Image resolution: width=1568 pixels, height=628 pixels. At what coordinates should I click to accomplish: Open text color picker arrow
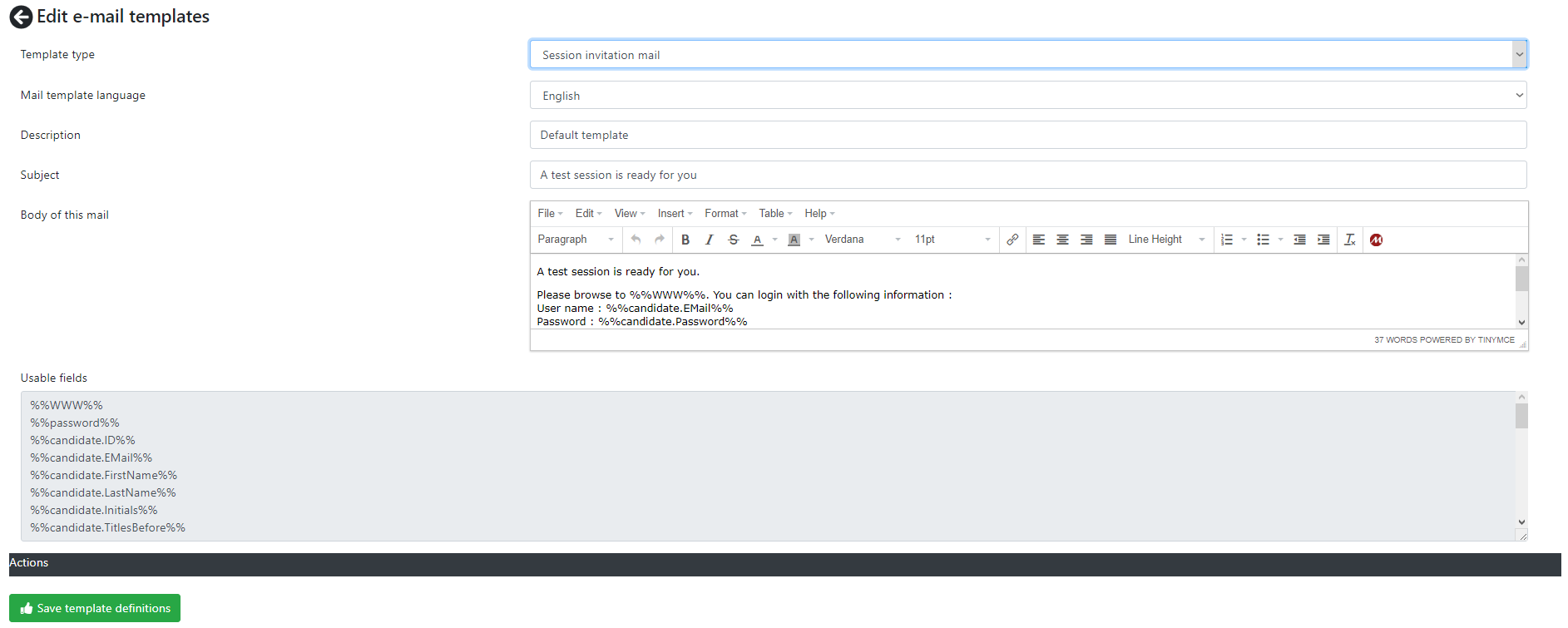tap(774, 240)
